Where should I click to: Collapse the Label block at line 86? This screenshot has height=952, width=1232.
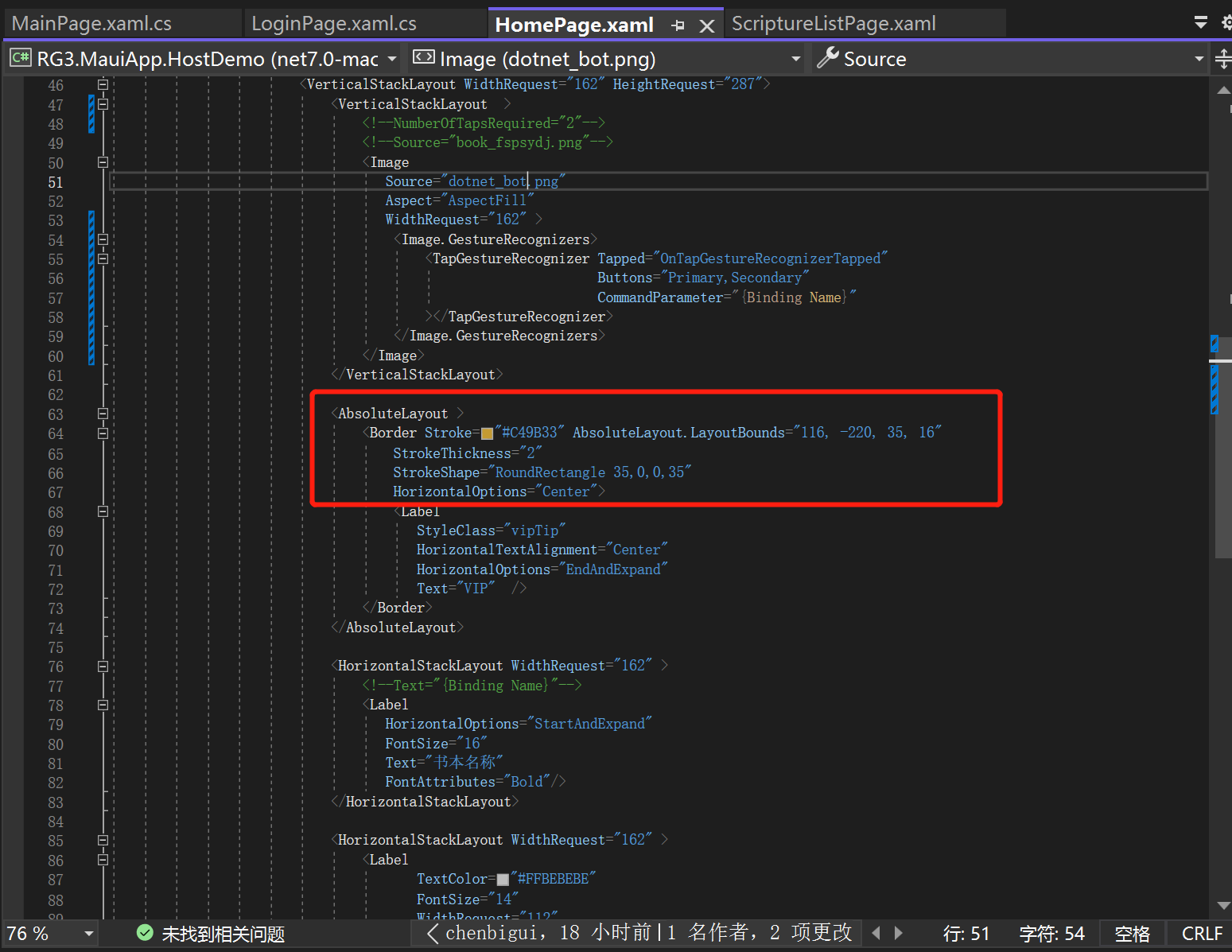[x=103, y=860]
